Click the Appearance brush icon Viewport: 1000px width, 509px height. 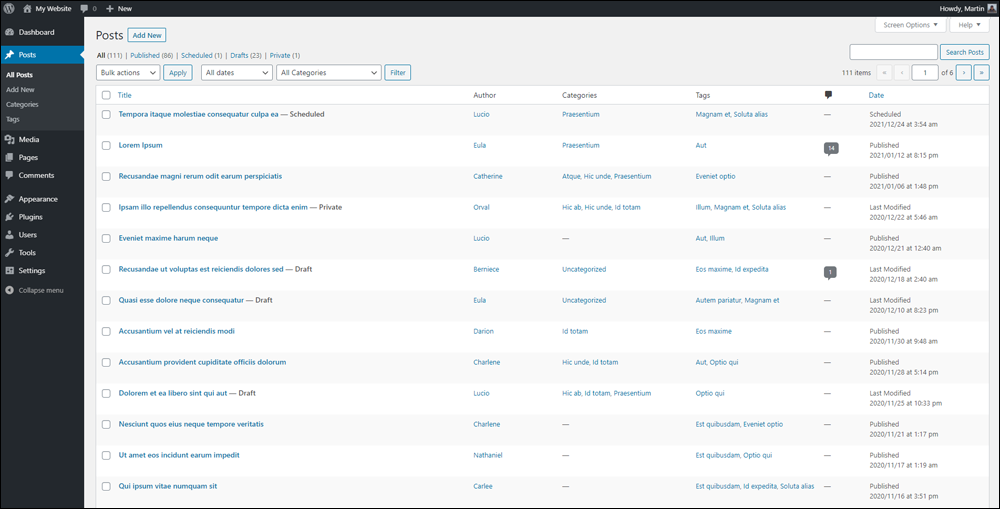click(10, 199)
